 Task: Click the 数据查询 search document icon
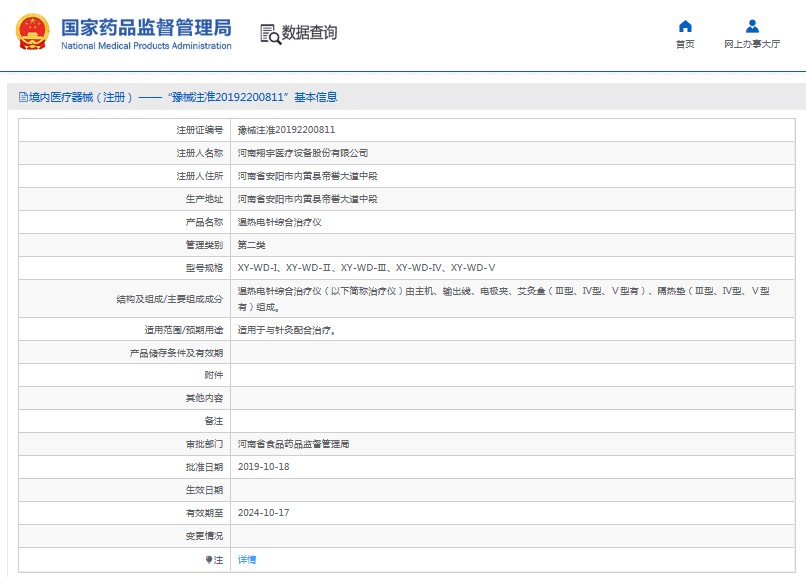tap(270, 34)
